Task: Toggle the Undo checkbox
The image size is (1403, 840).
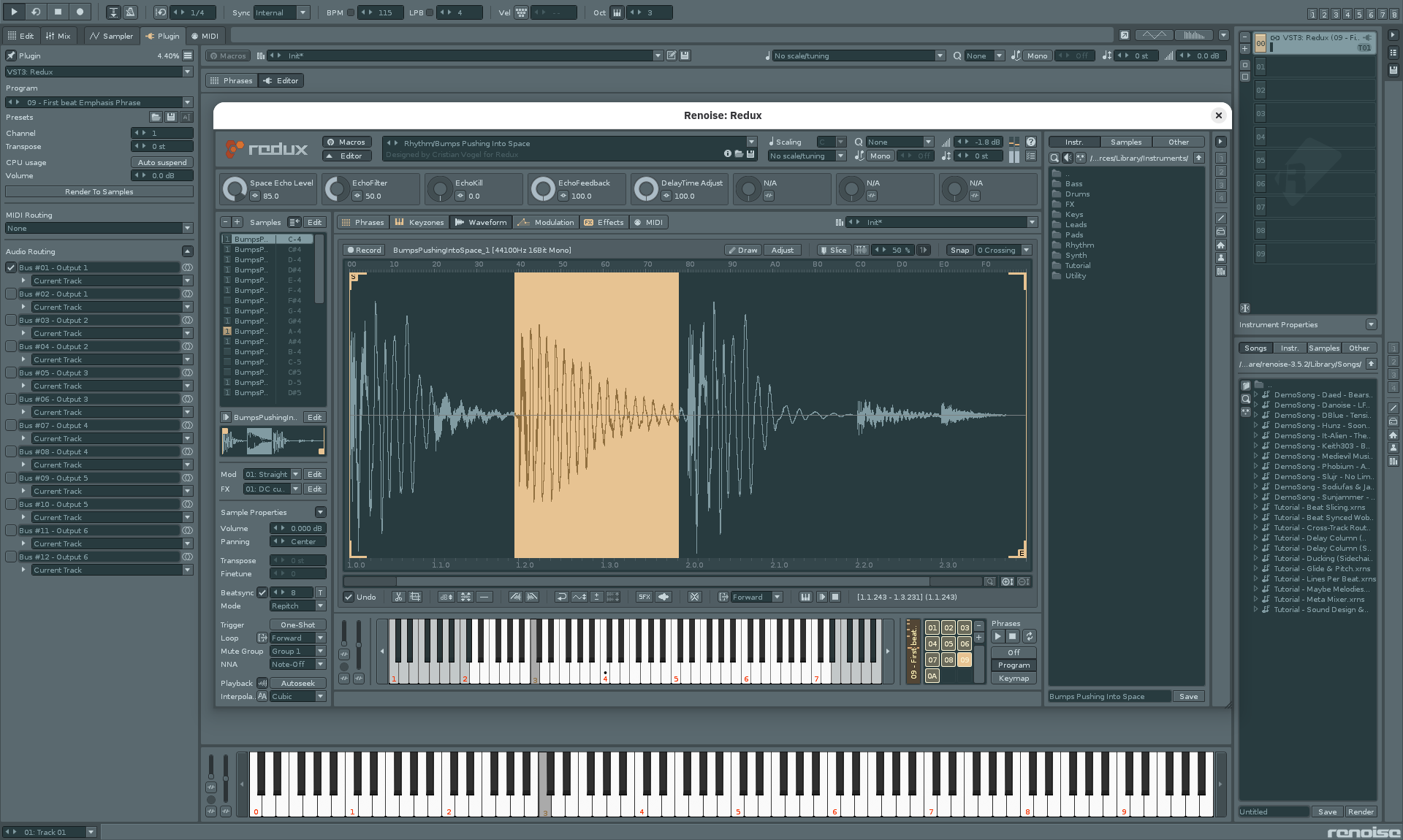Action: click(x=349, y=597)
